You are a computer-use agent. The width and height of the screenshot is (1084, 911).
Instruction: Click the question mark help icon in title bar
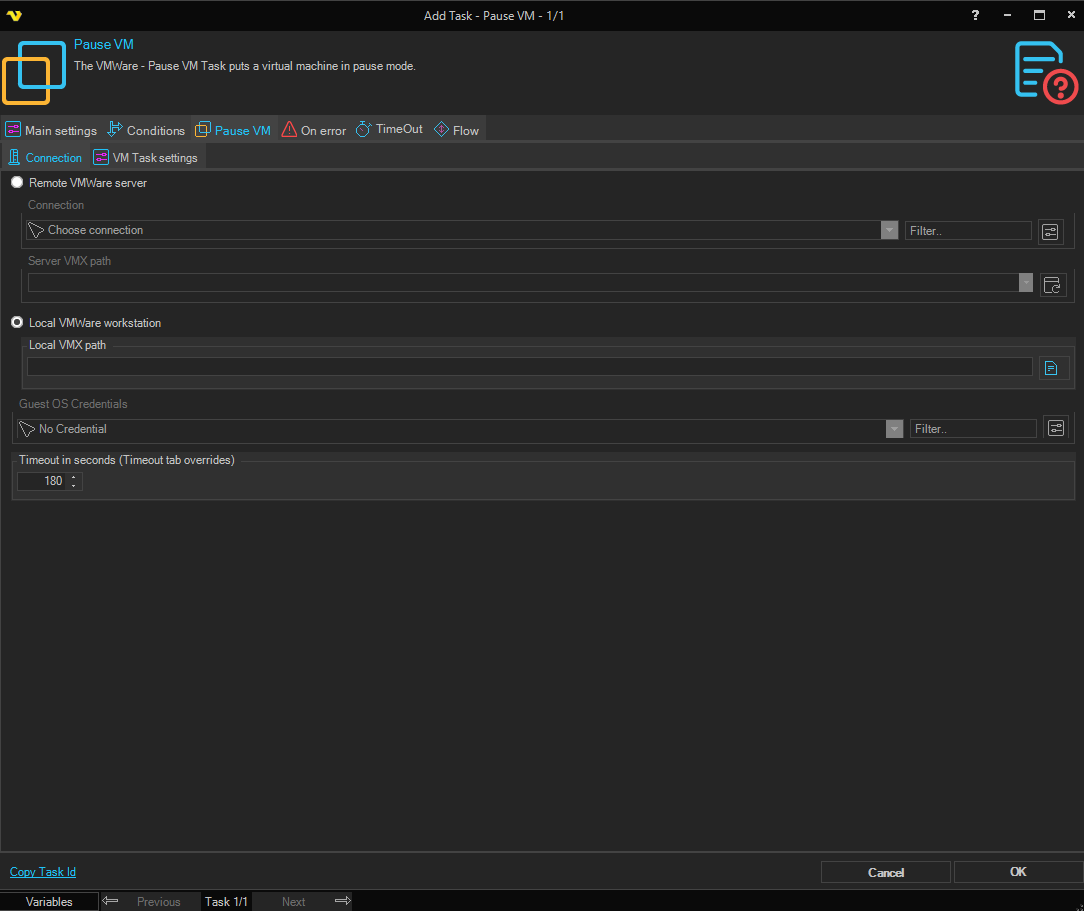click(975, 15)
